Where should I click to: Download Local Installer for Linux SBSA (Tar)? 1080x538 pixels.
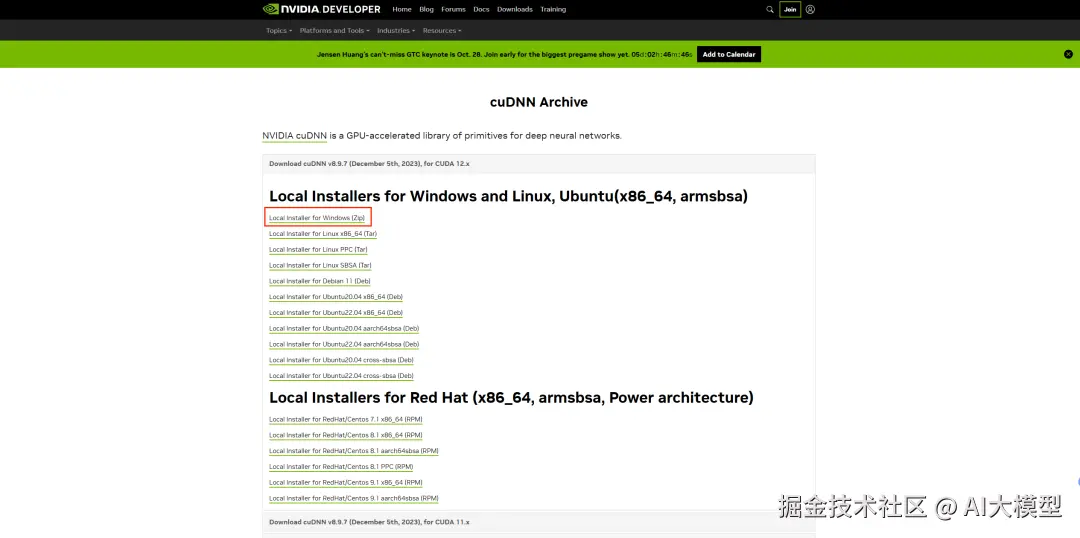coord(320,265)
